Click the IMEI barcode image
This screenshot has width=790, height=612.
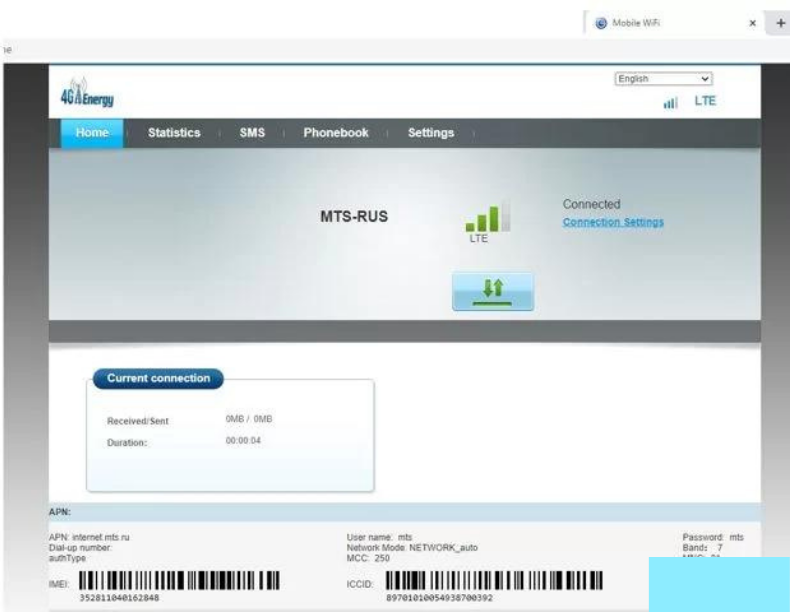179,580
